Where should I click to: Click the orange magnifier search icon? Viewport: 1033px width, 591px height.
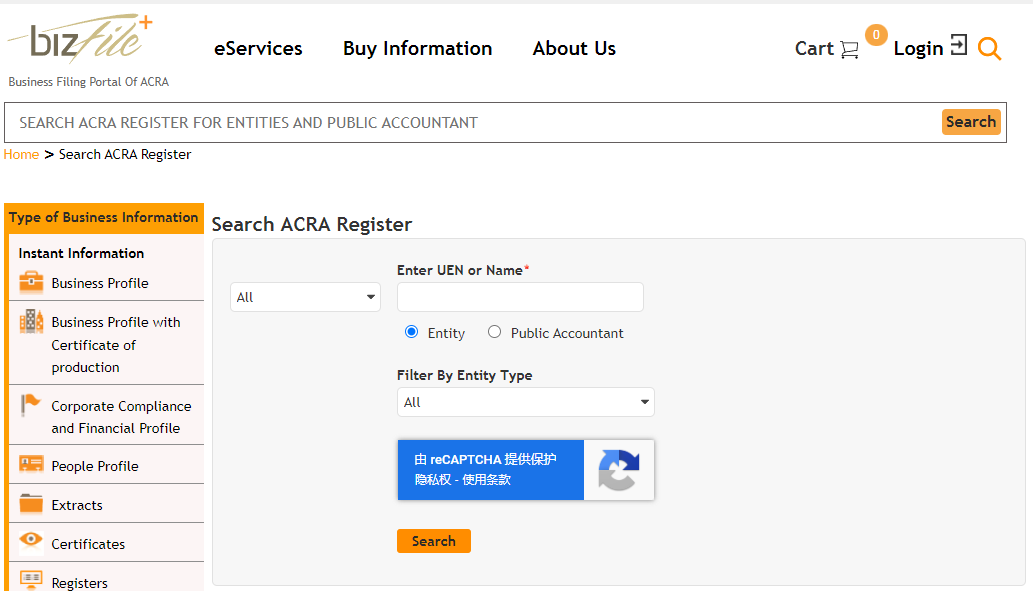point(989,49)
